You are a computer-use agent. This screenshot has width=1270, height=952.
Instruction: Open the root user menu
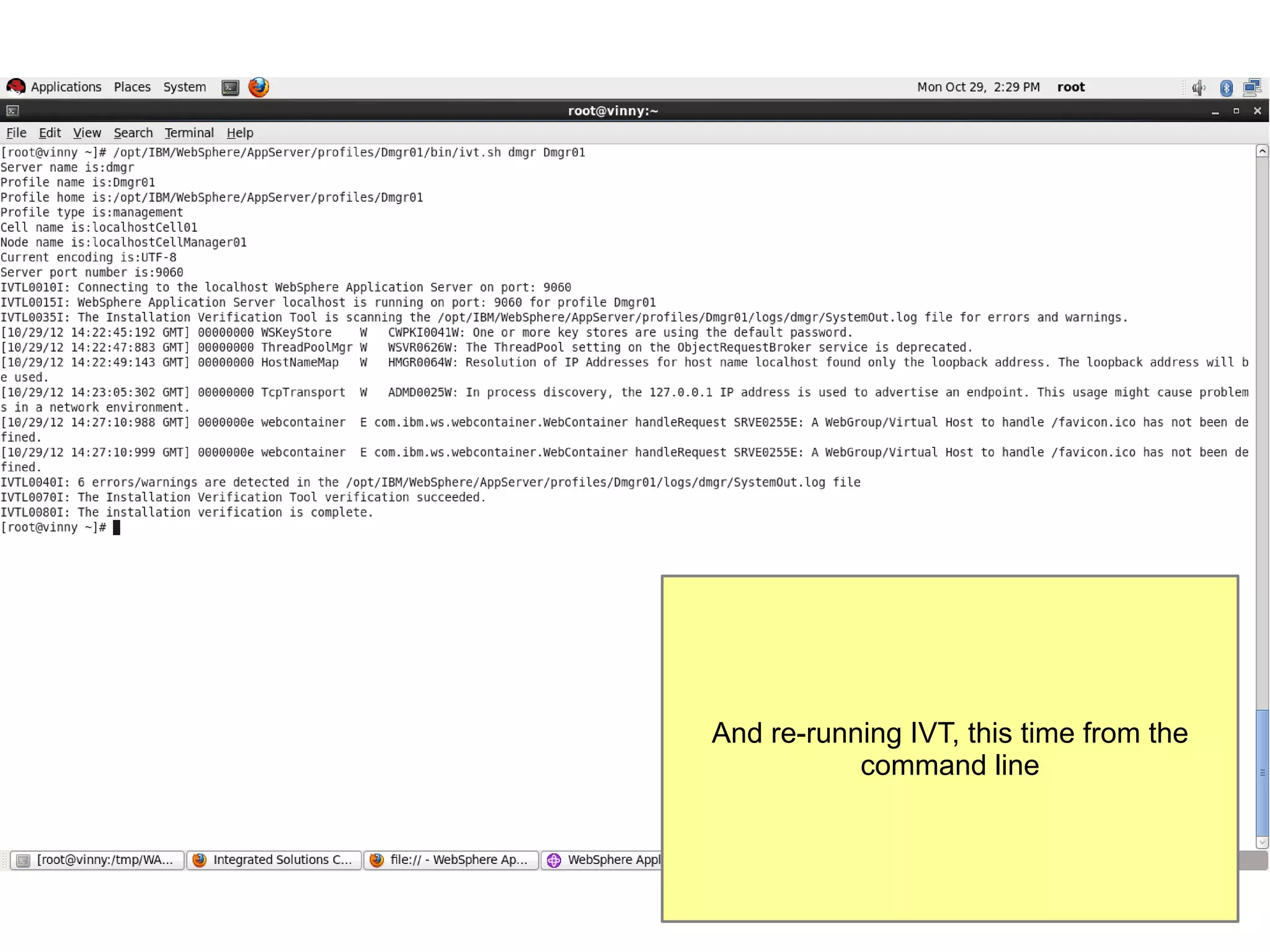(x=1071, y=87)
